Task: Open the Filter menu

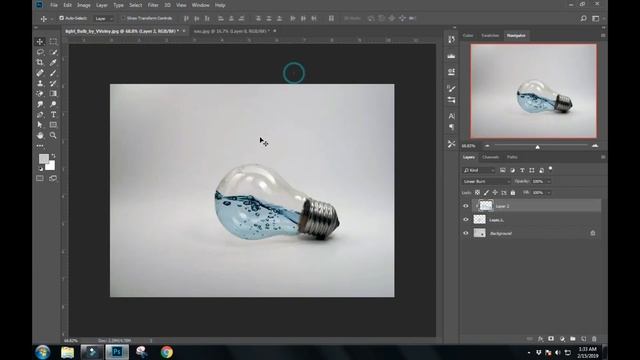Action: click(153, 5)
